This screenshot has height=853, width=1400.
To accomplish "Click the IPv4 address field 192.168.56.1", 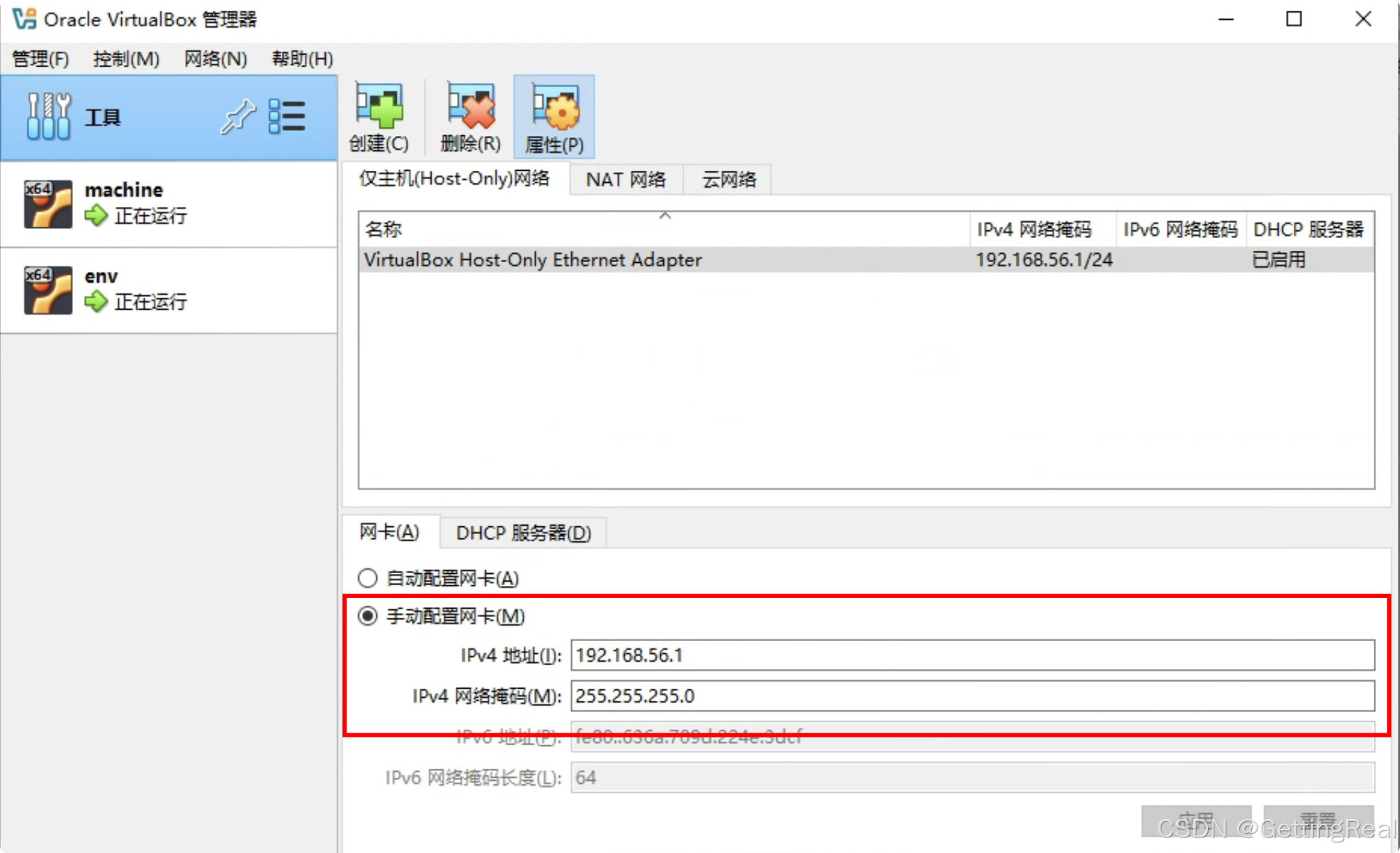I will click(x=973, y=655).
